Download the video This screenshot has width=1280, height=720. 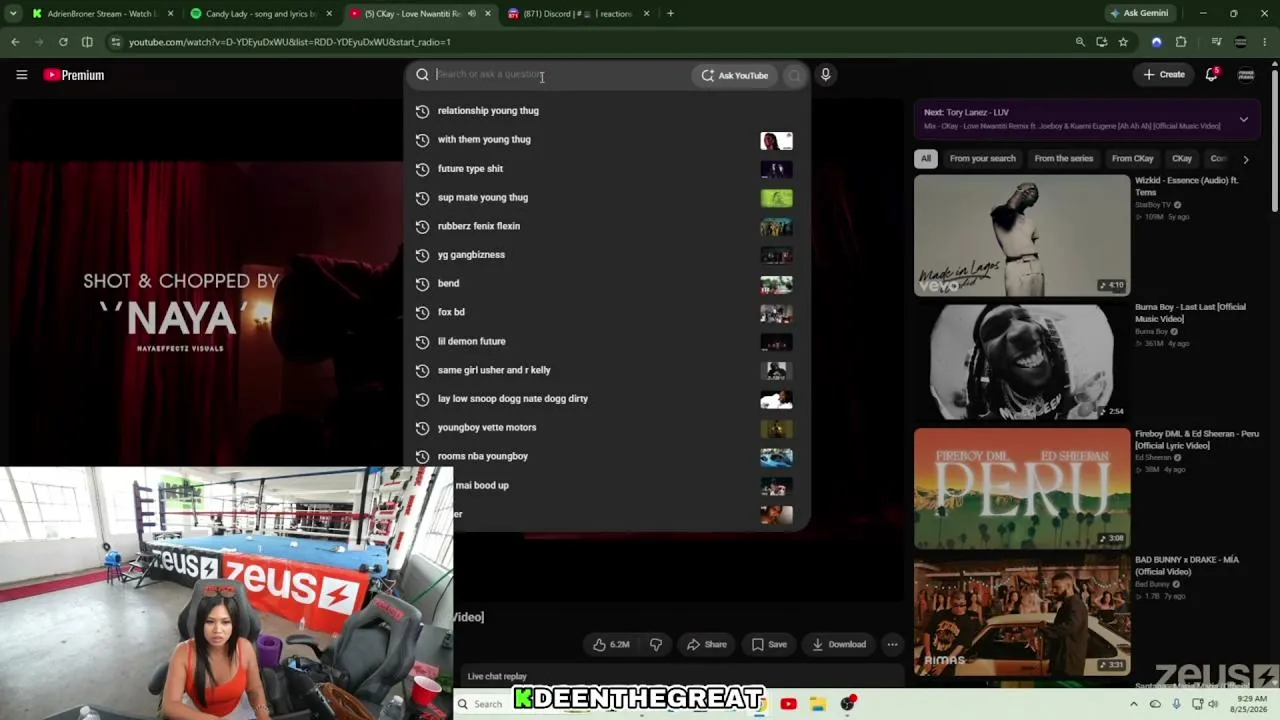click(838, 645)
